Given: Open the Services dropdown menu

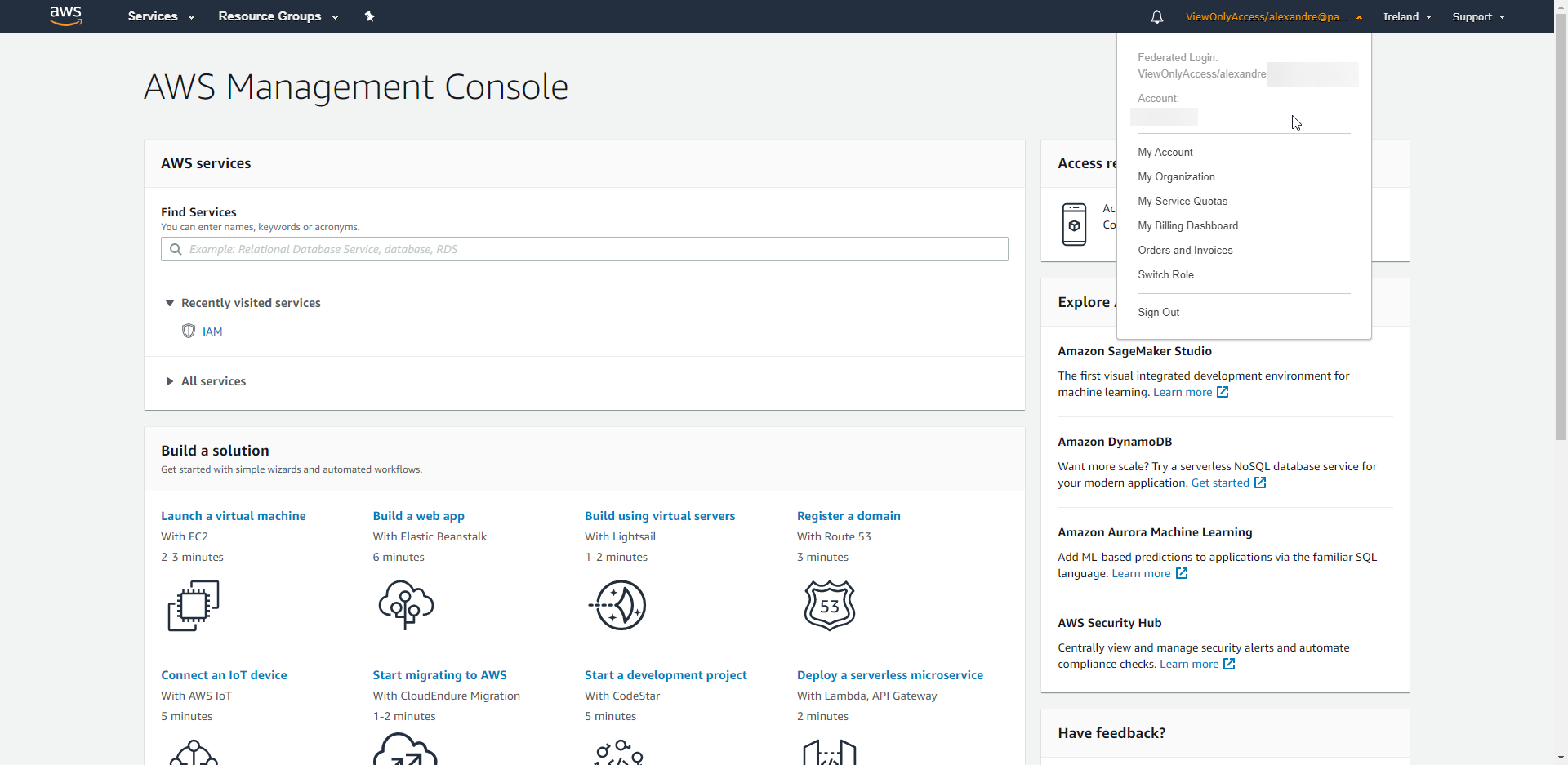Looking at the screenshot, I should [x=161, y=16].
